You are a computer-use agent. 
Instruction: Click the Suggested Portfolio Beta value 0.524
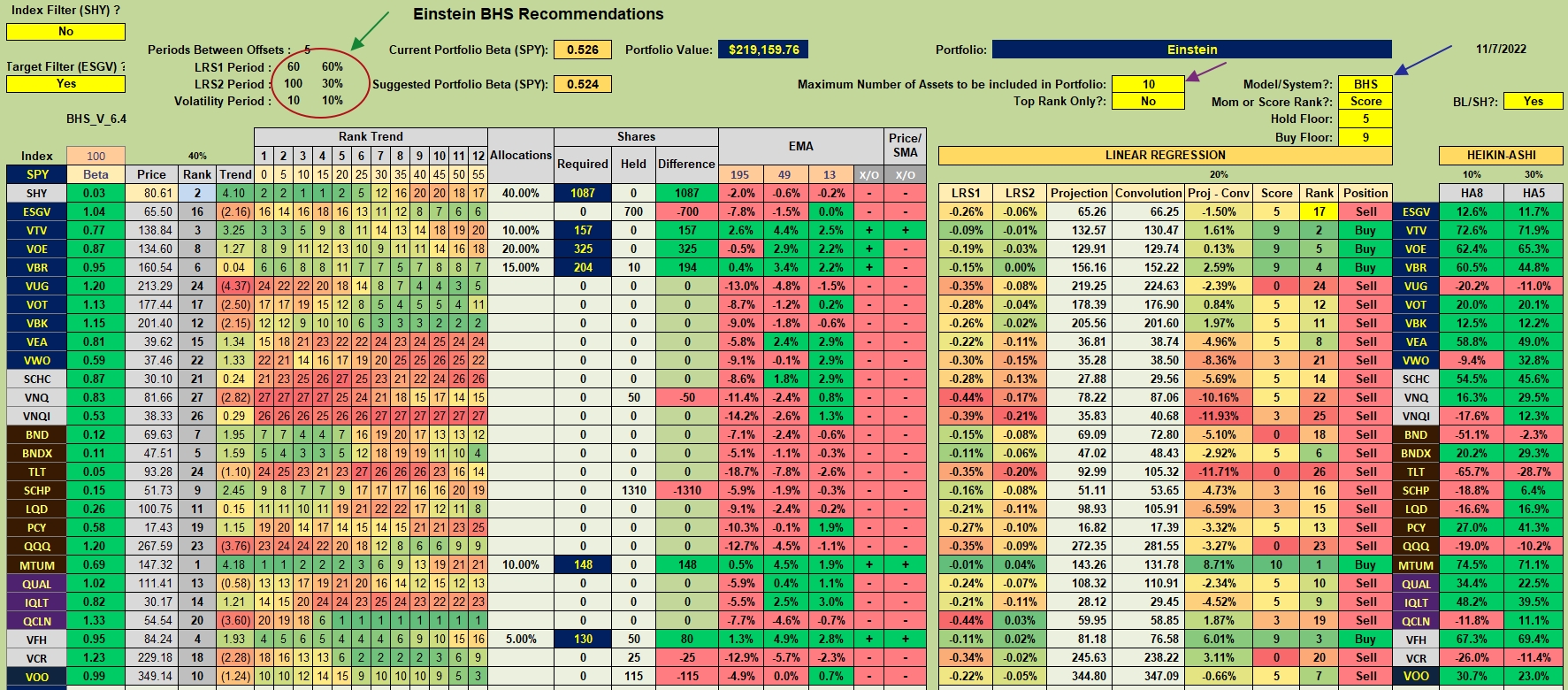pos(583,84)
